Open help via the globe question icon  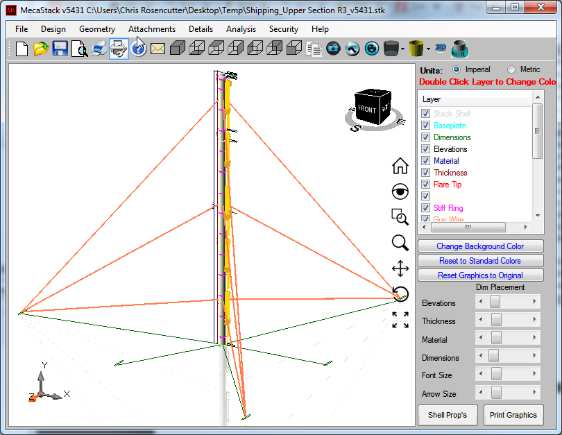[138, 48]
